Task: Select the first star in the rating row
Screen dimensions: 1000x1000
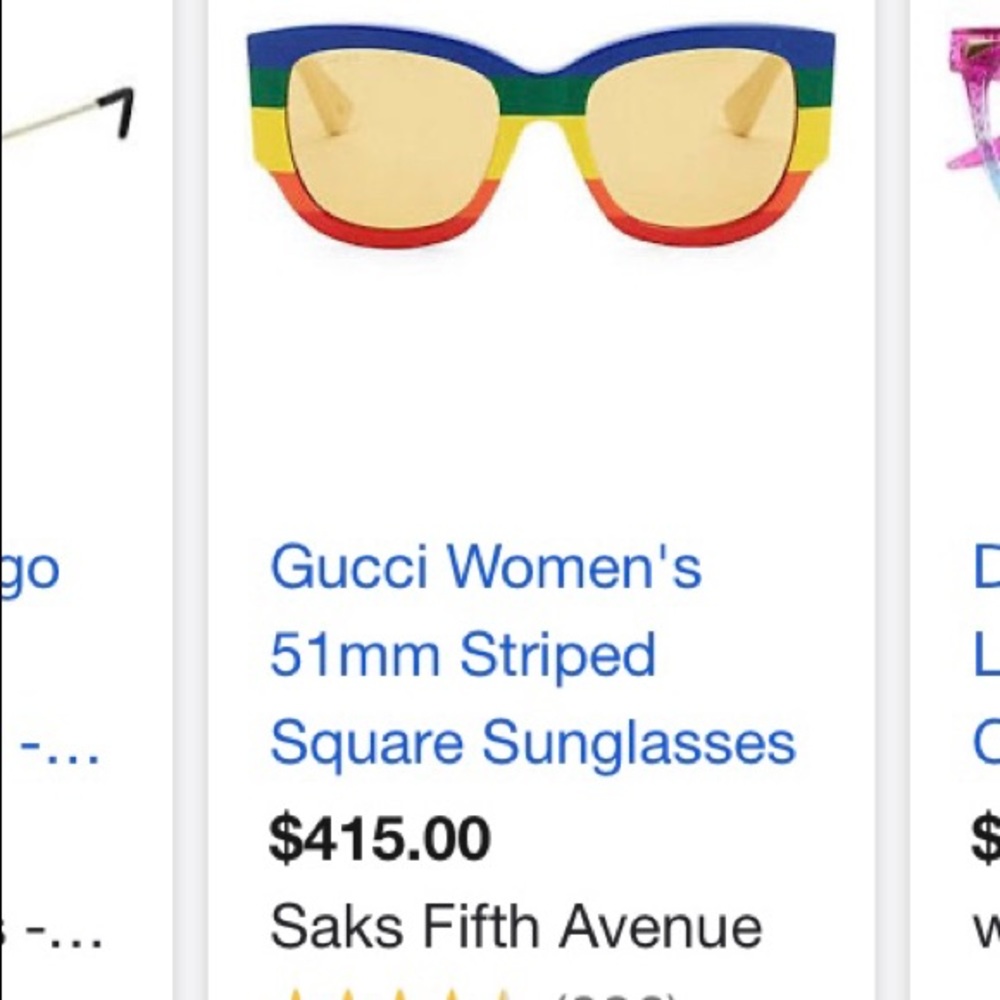Action: (x=293, y=992)
